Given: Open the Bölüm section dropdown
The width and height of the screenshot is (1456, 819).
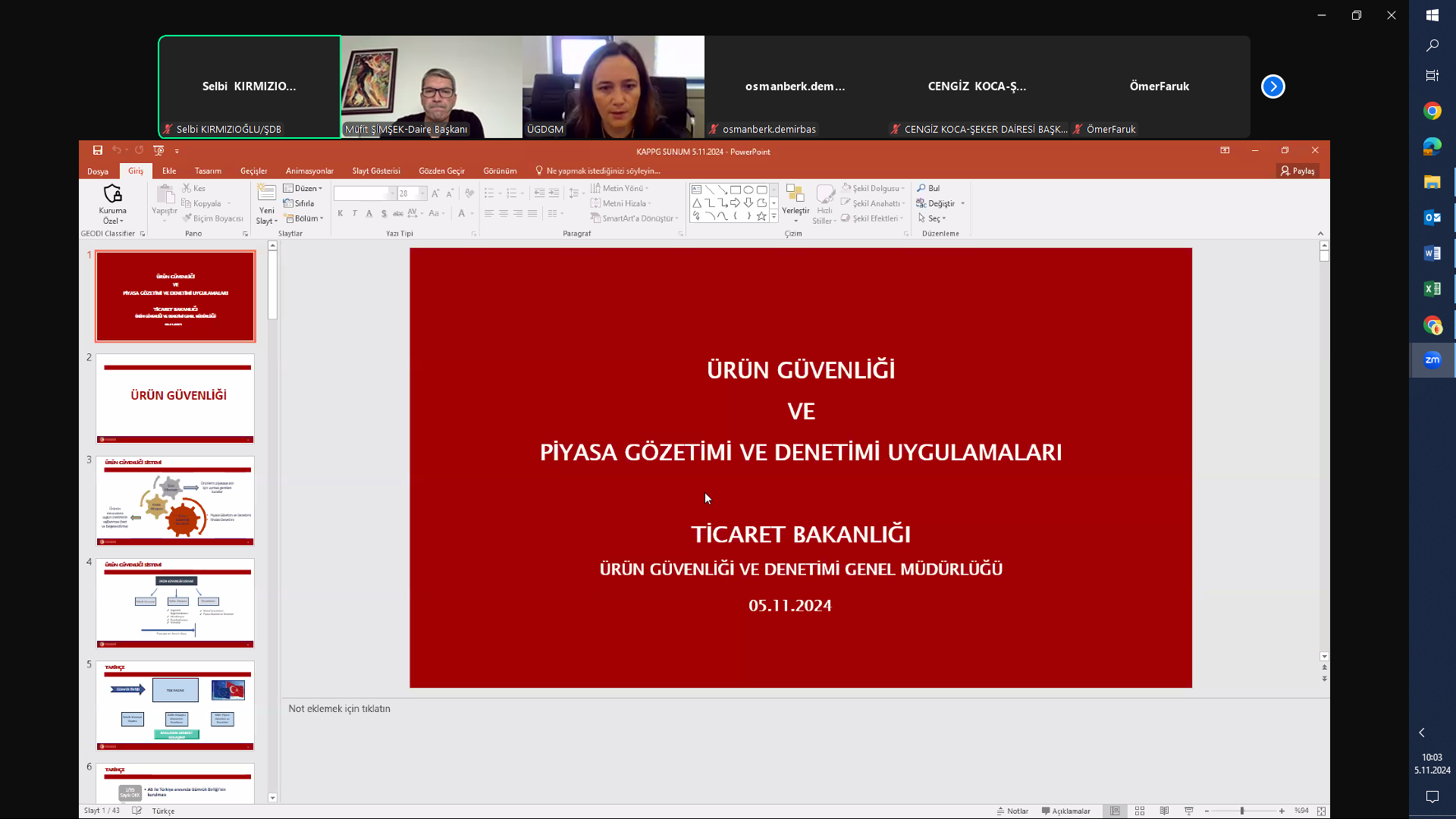Looking at the screenshot, I should pos(305,218).
